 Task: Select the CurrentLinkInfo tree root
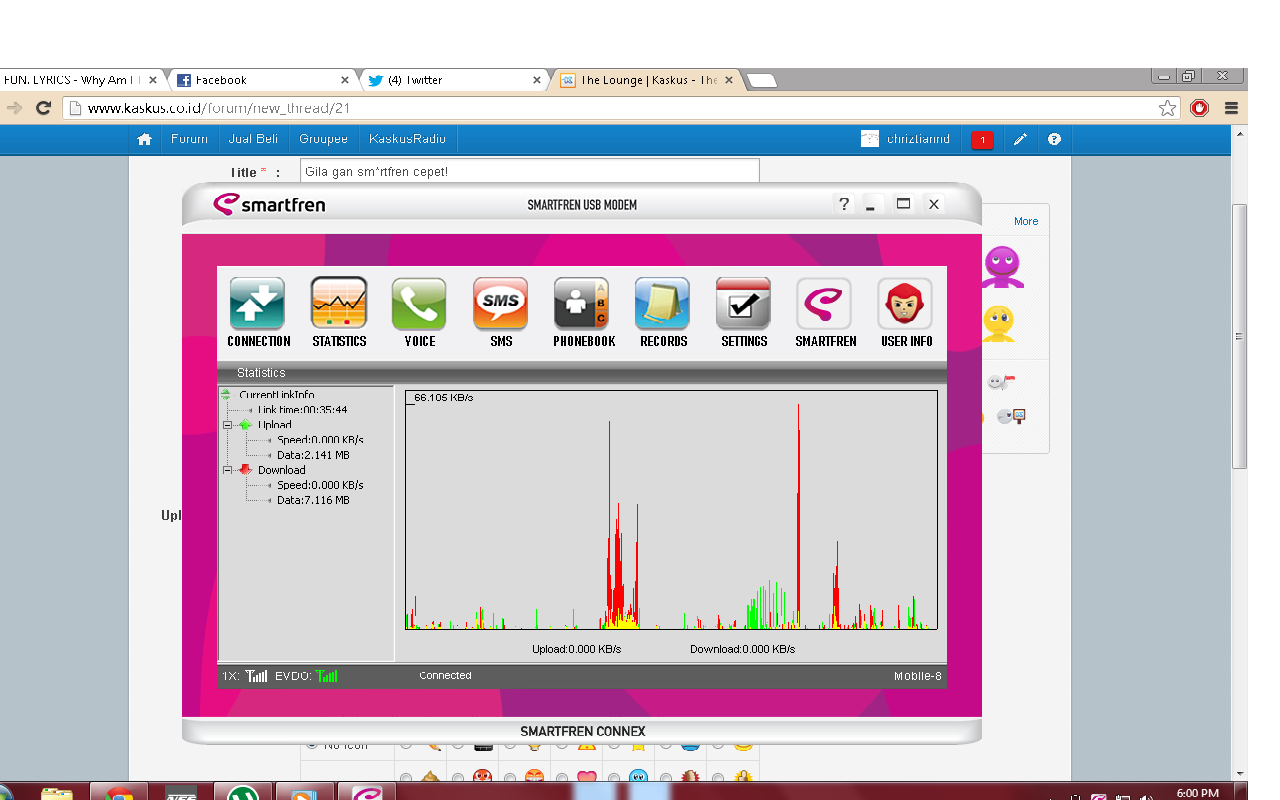tap(276, 395)
